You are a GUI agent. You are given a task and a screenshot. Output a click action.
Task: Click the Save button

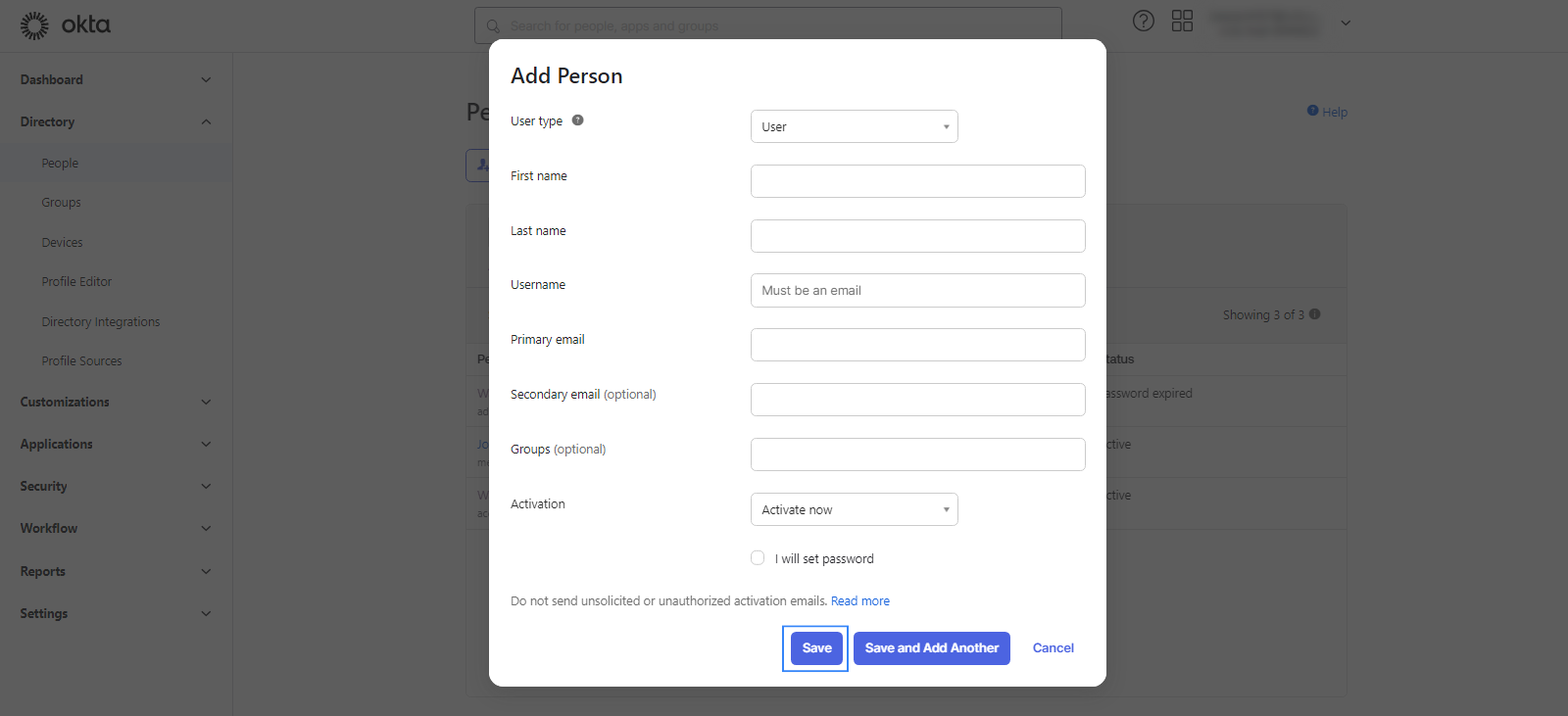[816, 648]
